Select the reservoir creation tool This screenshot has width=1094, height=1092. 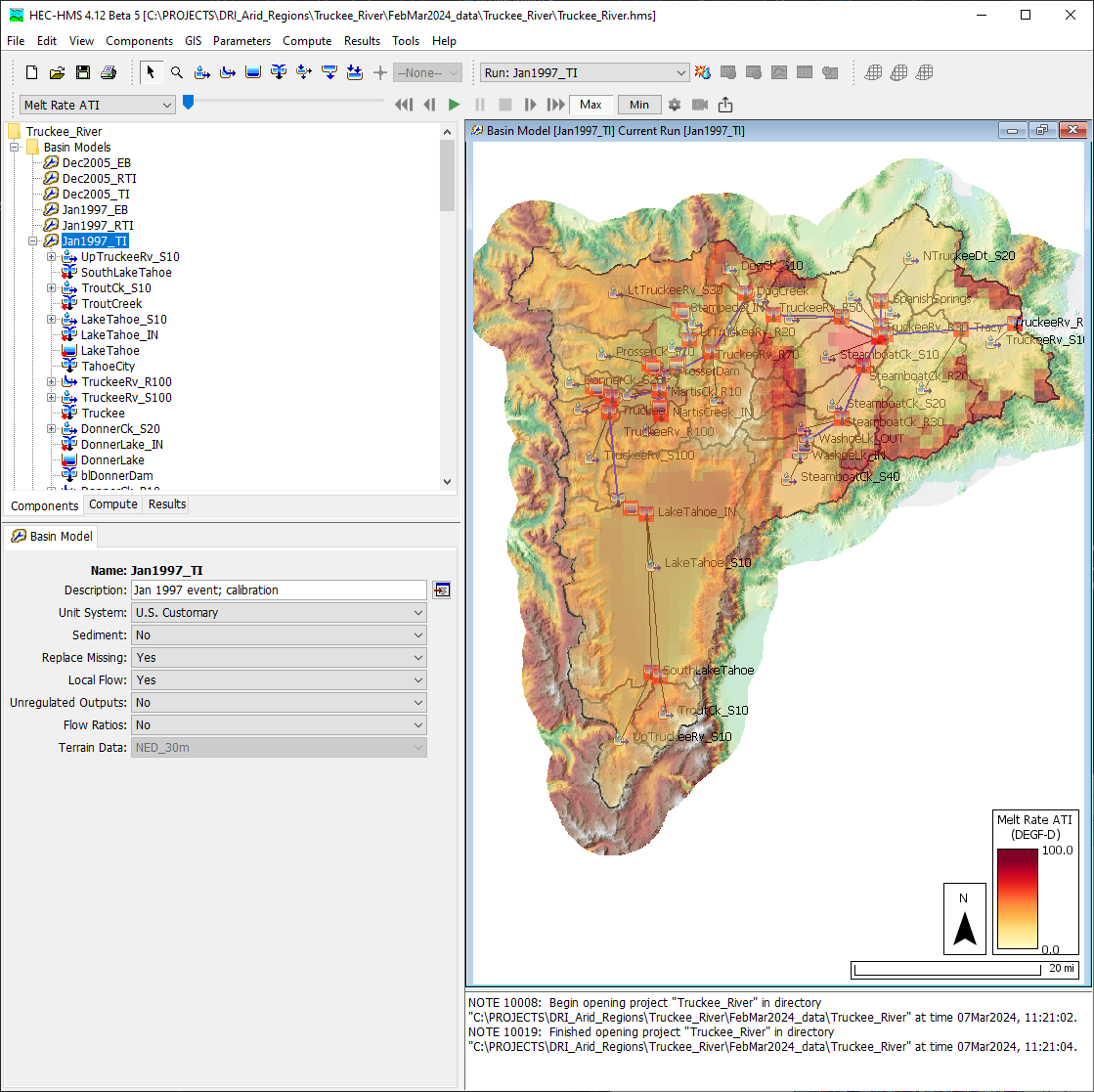(x=253, y=72)
